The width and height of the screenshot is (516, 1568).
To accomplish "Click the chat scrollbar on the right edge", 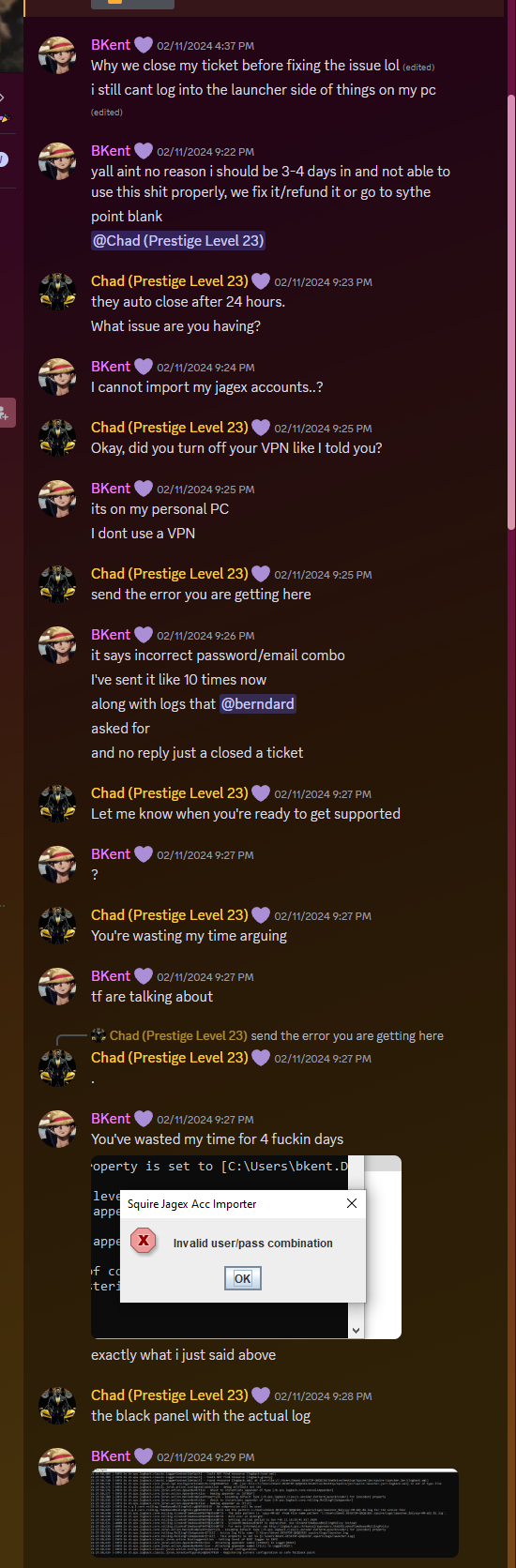I will click(x=510, y=309).
